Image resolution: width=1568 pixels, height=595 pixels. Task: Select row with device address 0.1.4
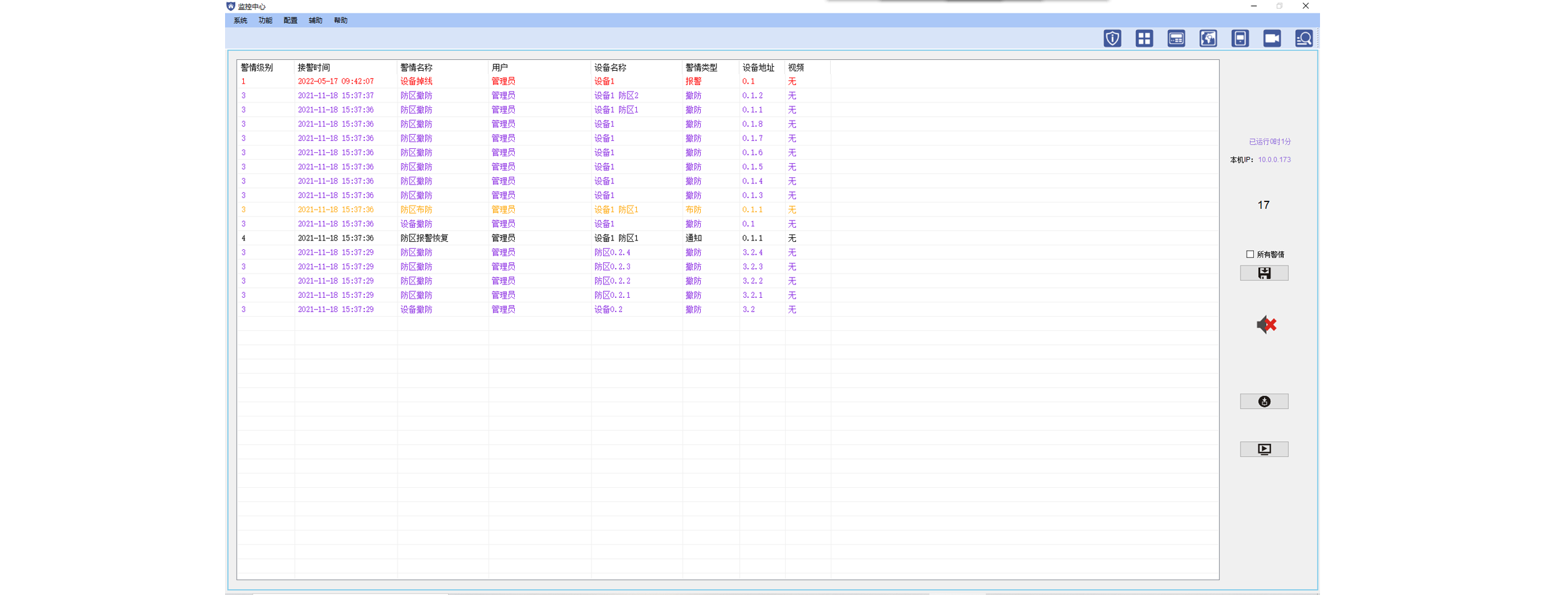tap(728, 181)
